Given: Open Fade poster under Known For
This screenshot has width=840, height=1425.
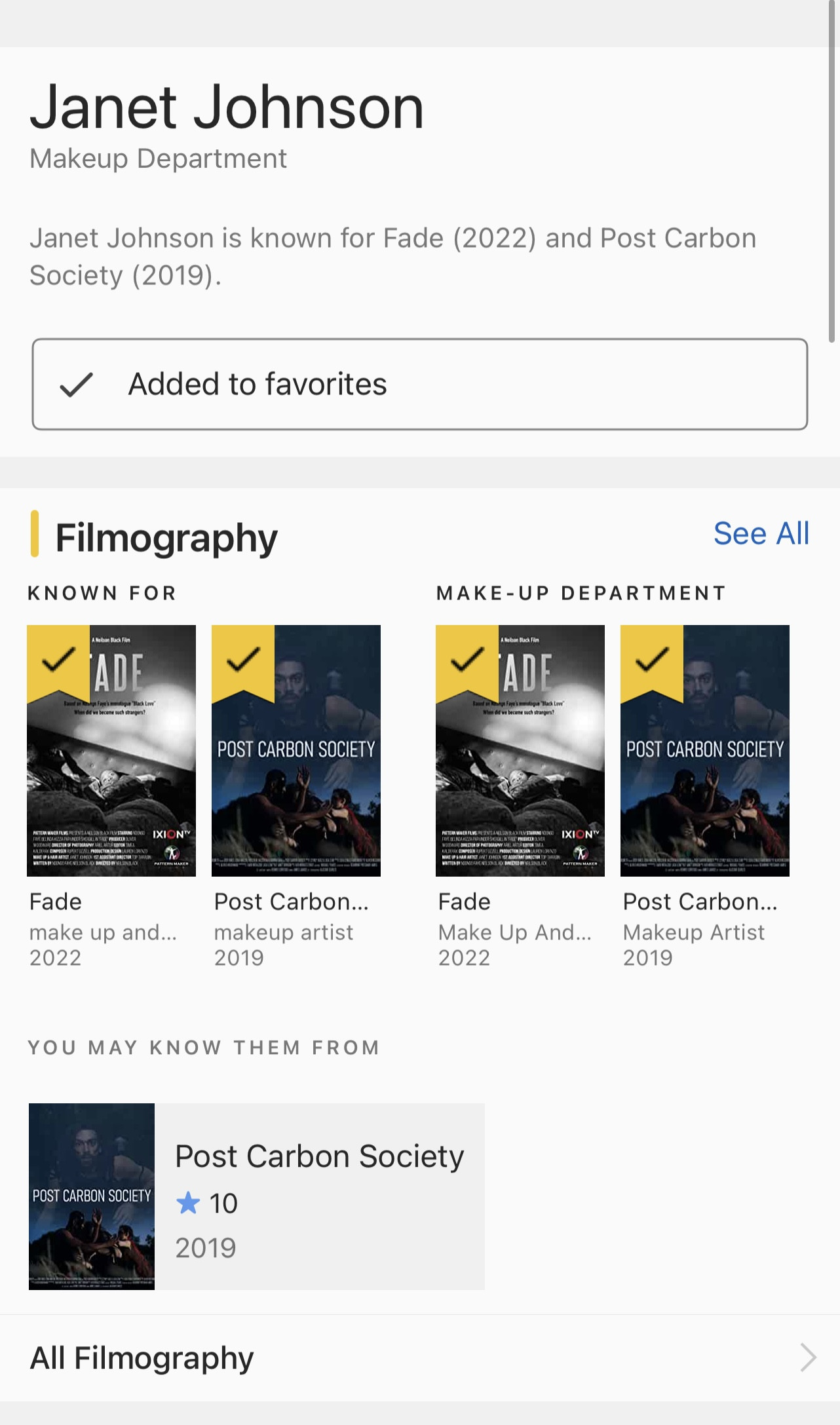Looking at the screenshot, I should tap(111, 773).
